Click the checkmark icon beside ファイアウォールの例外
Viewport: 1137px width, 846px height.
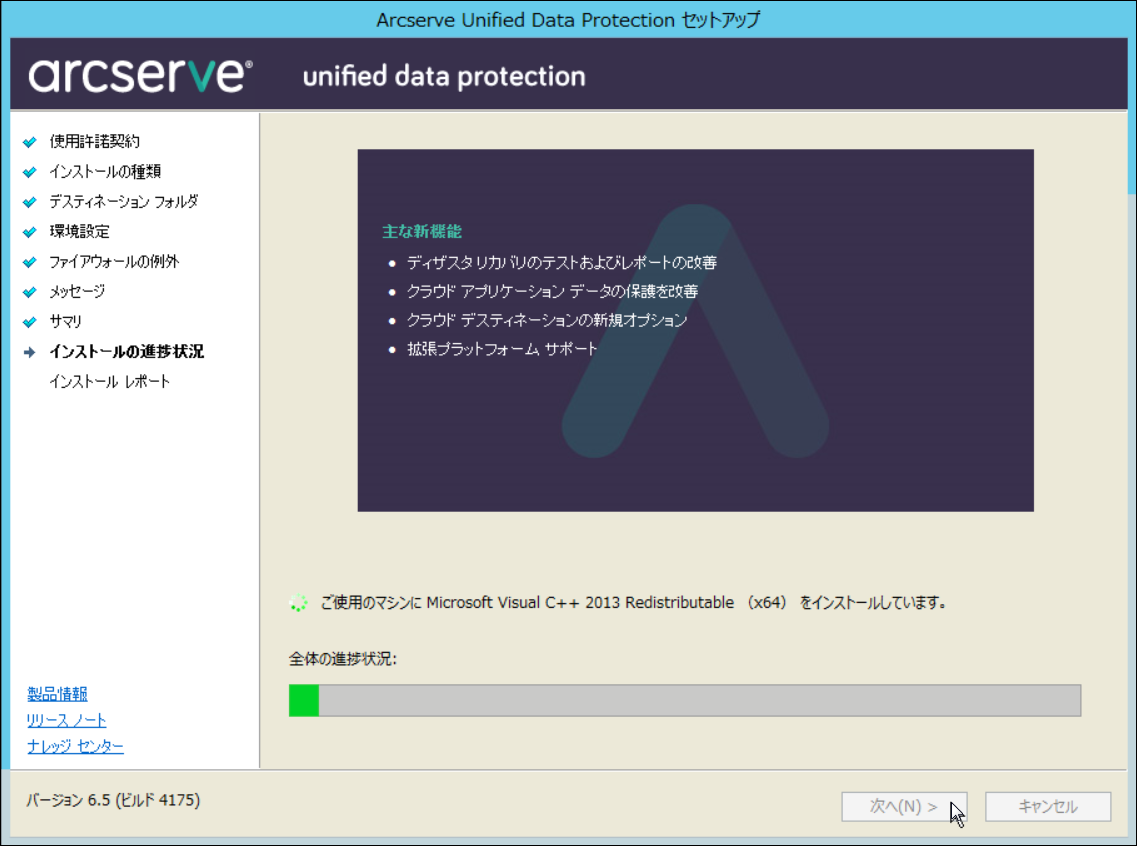(30, 262)
